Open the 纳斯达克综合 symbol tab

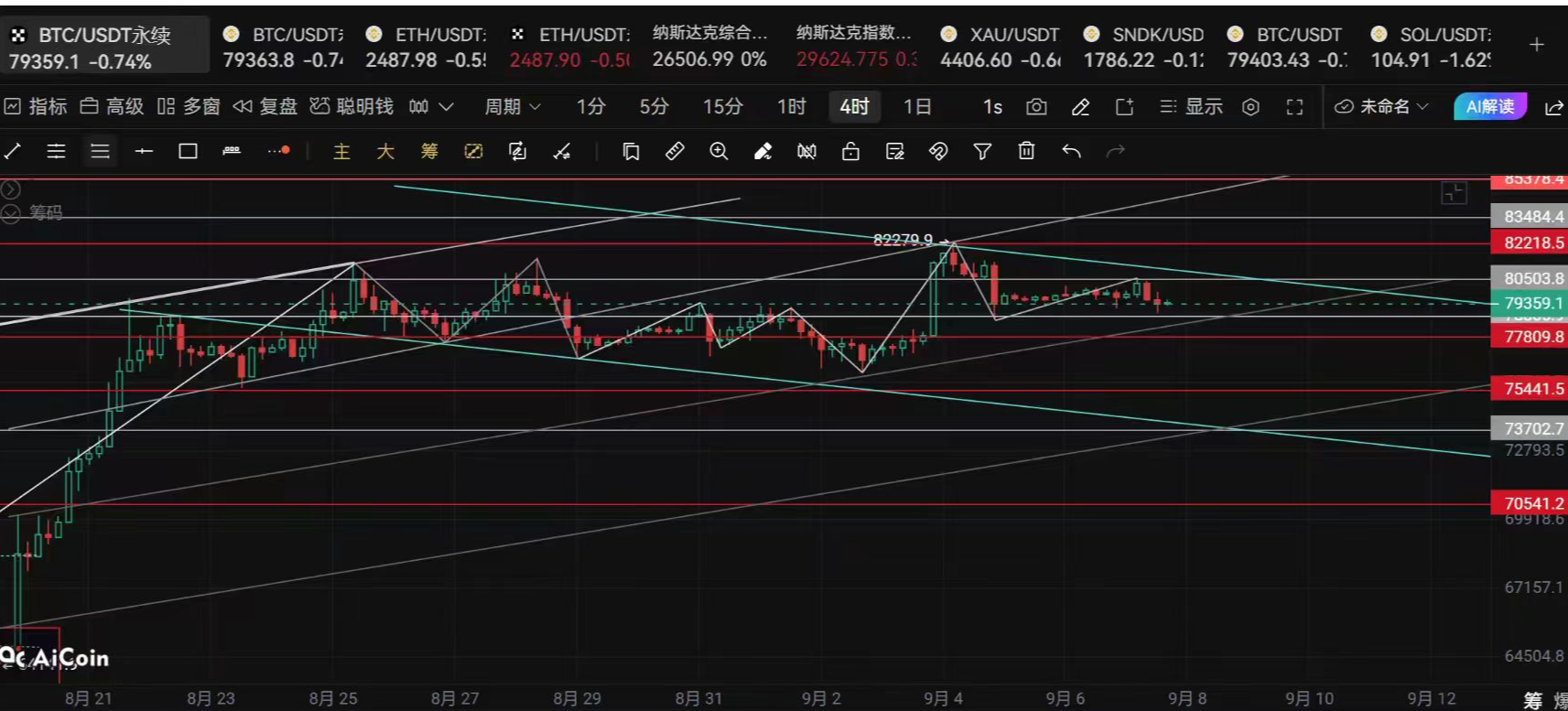710,48
